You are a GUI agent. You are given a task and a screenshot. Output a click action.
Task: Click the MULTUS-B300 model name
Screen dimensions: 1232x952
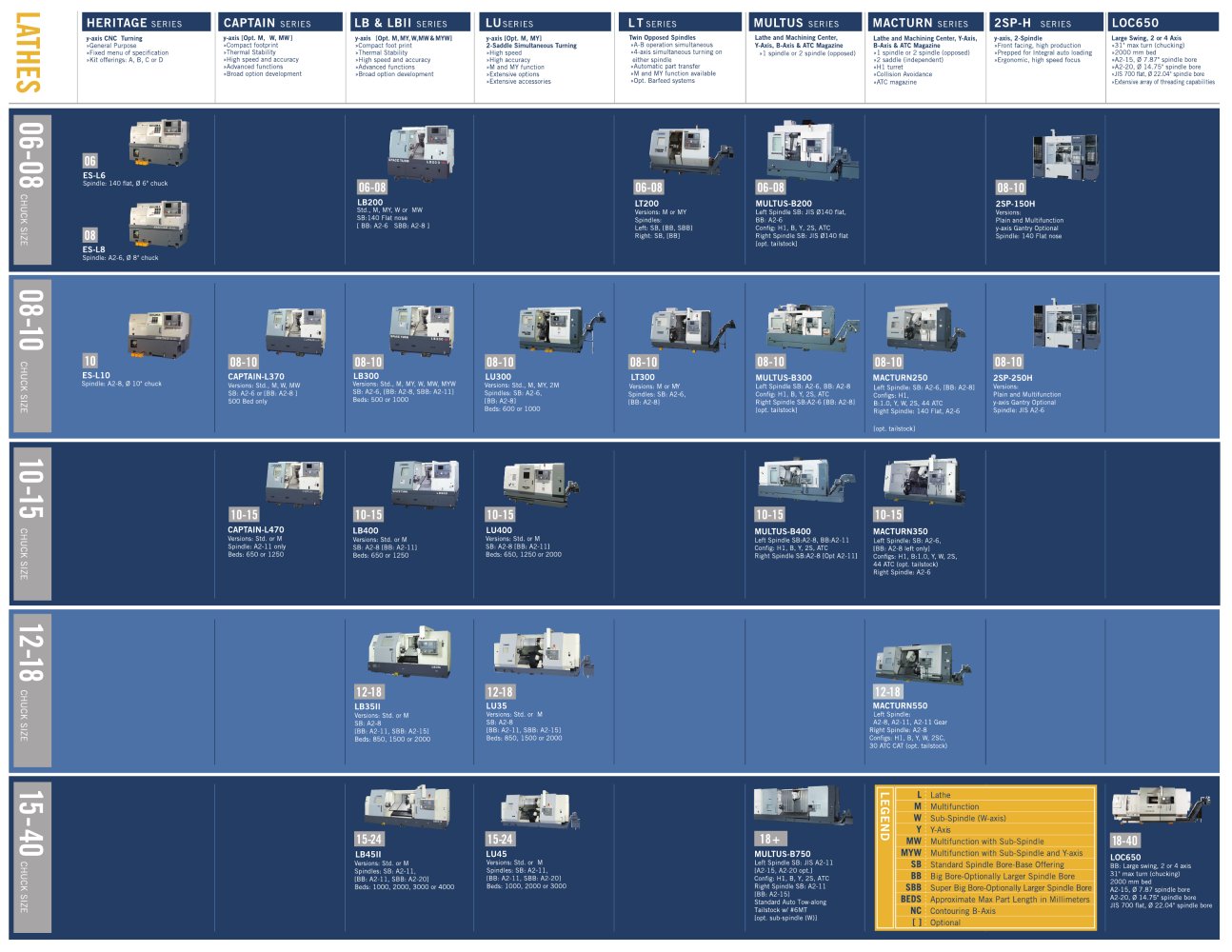tap(784, 378)
